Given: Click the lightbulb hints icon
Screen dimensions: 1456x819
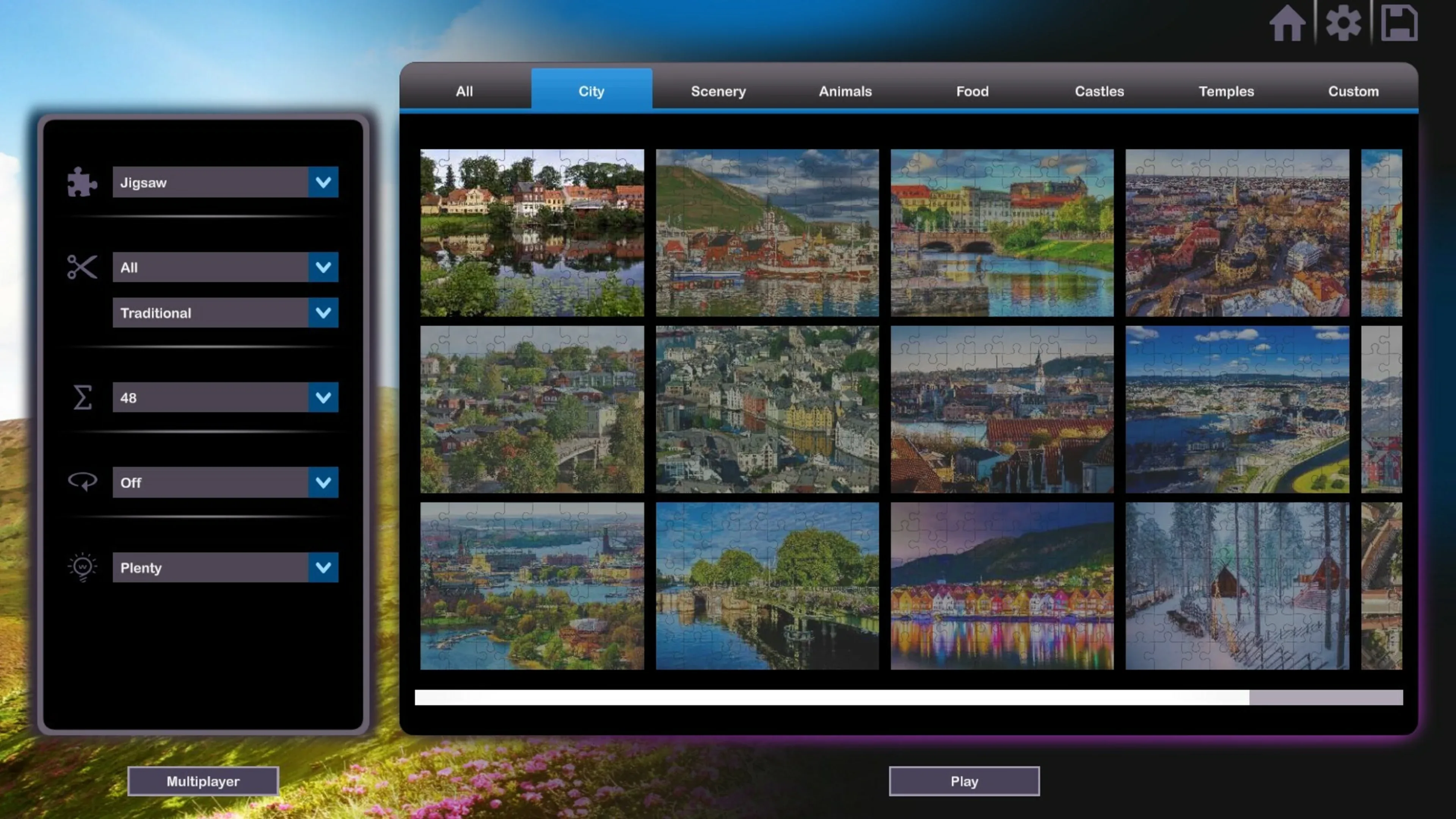Looking at the screenshot, I should (x=83, y=567).
